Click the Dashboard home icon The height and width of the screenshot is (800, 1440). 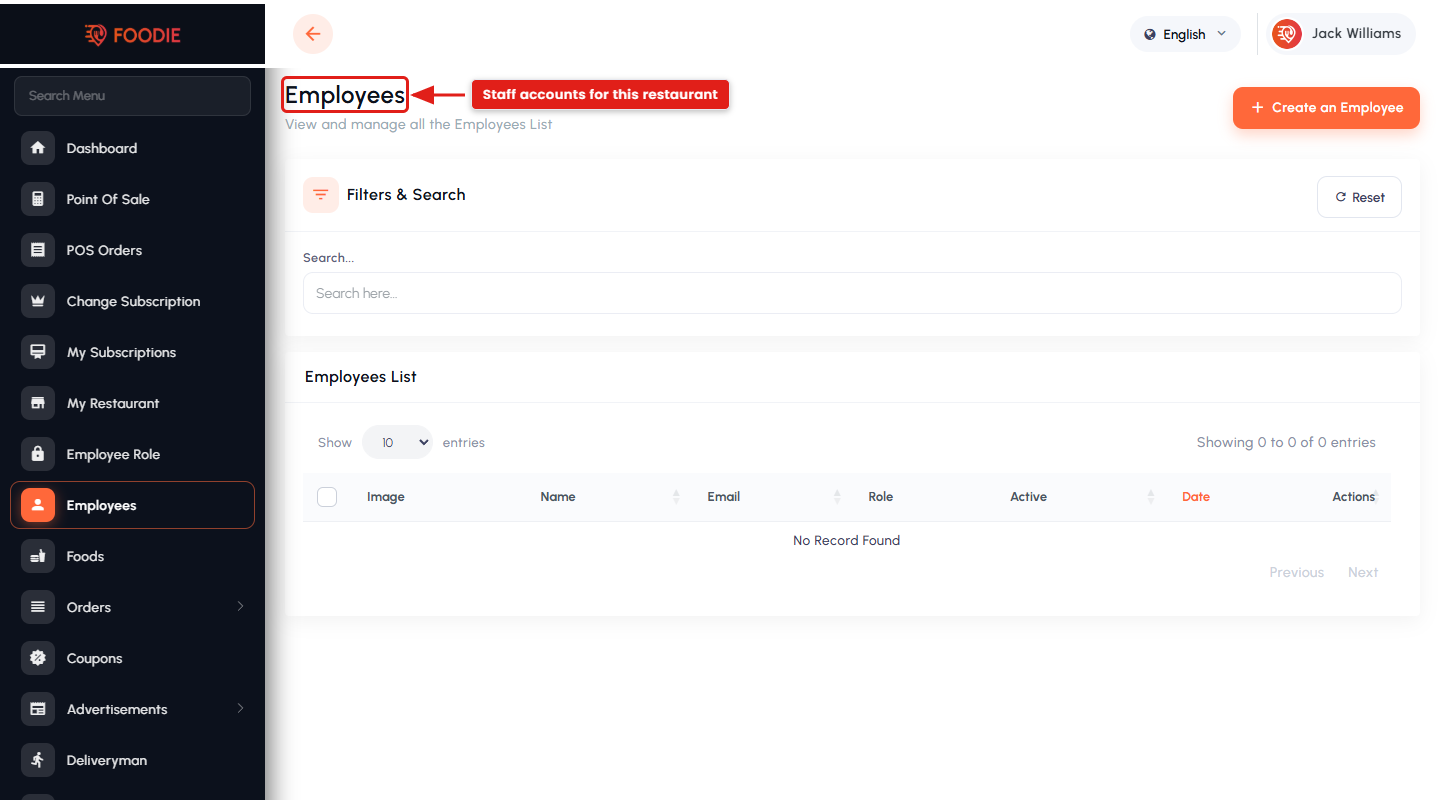pos(38,148)
